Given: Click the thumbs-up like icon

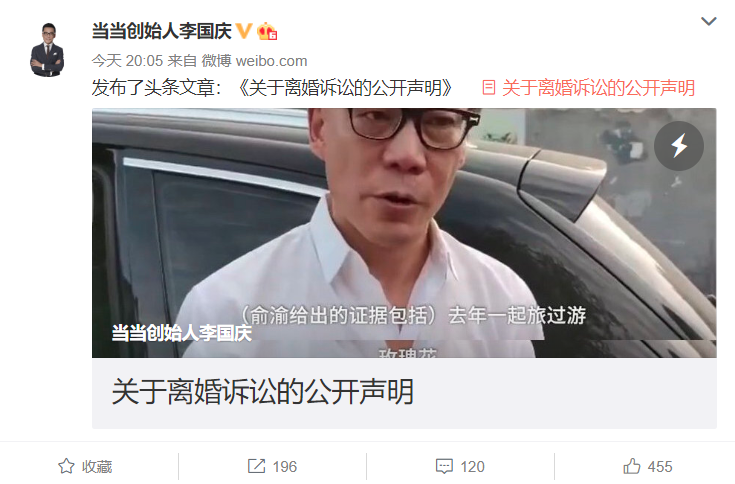Looking at the screenshot, I should point(631,466).
